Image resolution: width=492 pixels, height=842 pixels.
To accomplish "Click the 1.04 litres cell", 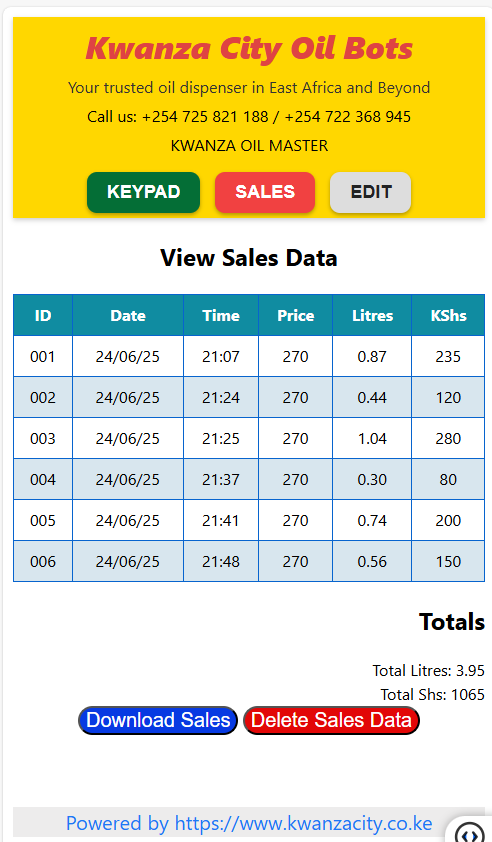I will [x=372, y=438].
